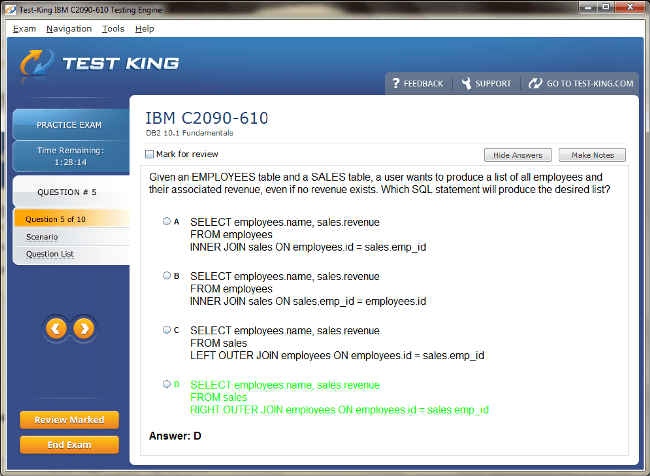Open the Exam menu
Image resolution: width=650 pixels, height=476 pixels.
click(24, 29)
